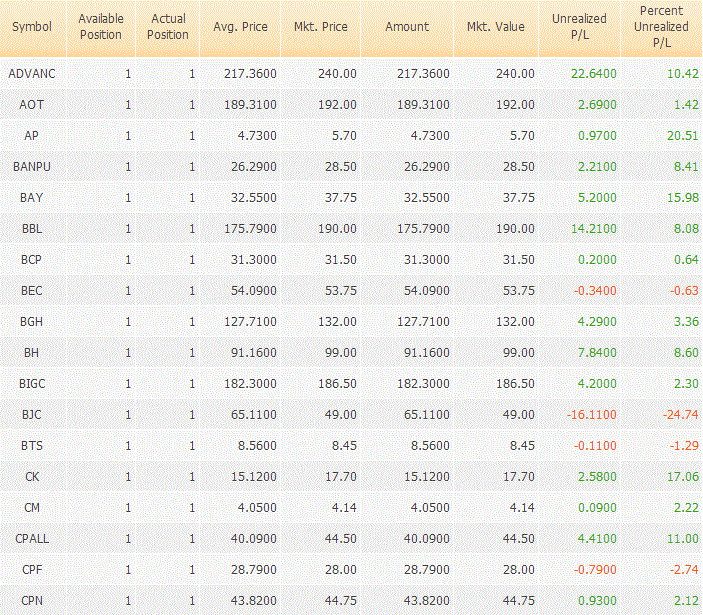Select the AP symbol
The width and height of the screenshot is (703, 615).
click(32, 135)
